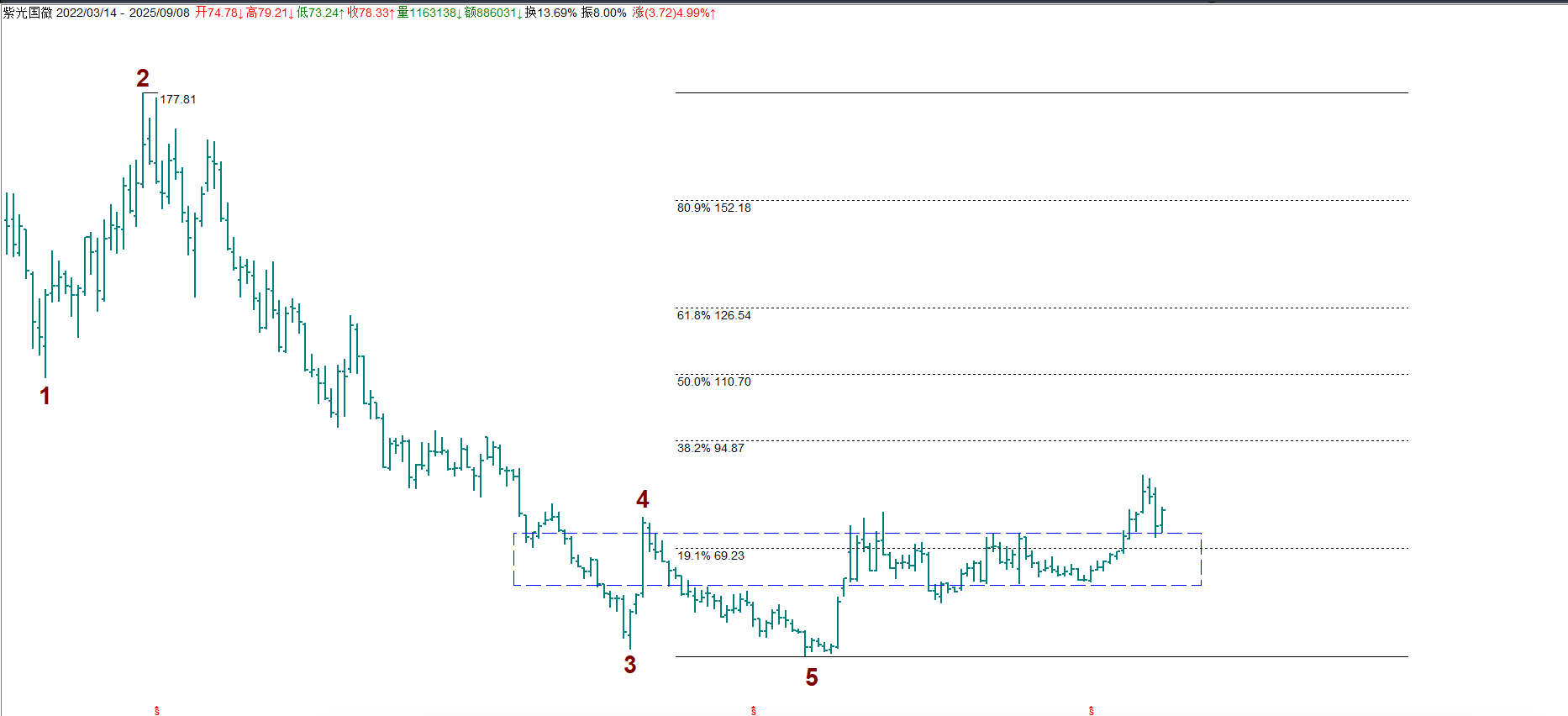
Task: Select the stock name 紫光国微 in header
Action: point(28,13)
